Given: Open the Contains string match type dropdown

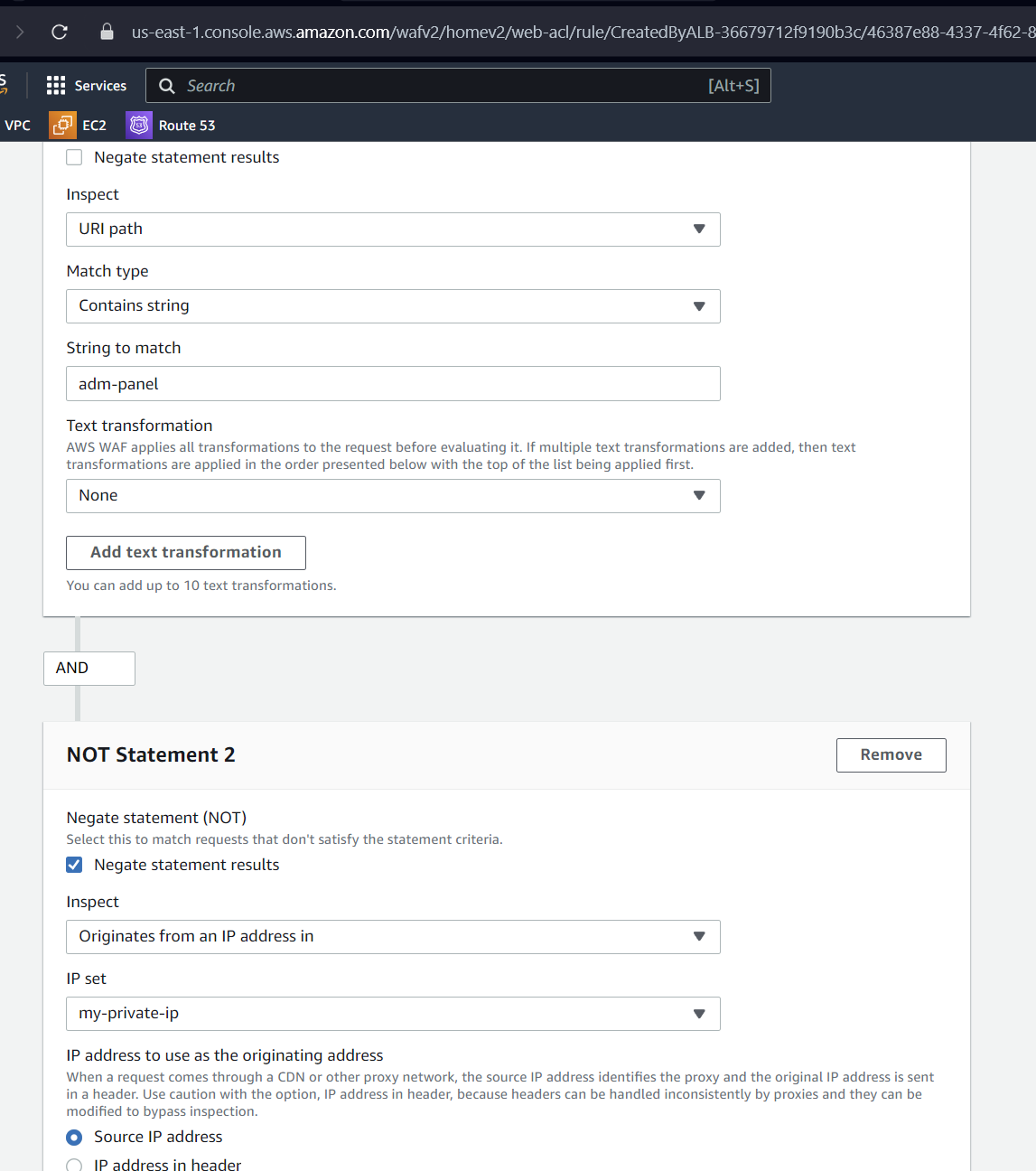Looking at the screenshot, I should pos(393,306).
